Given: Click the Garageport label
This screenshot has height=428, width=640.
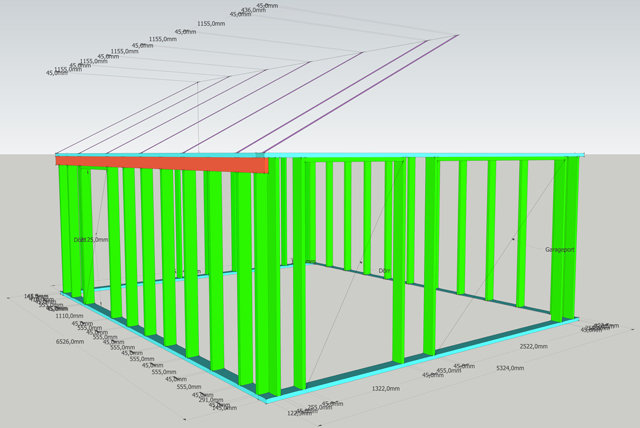Looking at the screenshot, I should pos(559,249).
